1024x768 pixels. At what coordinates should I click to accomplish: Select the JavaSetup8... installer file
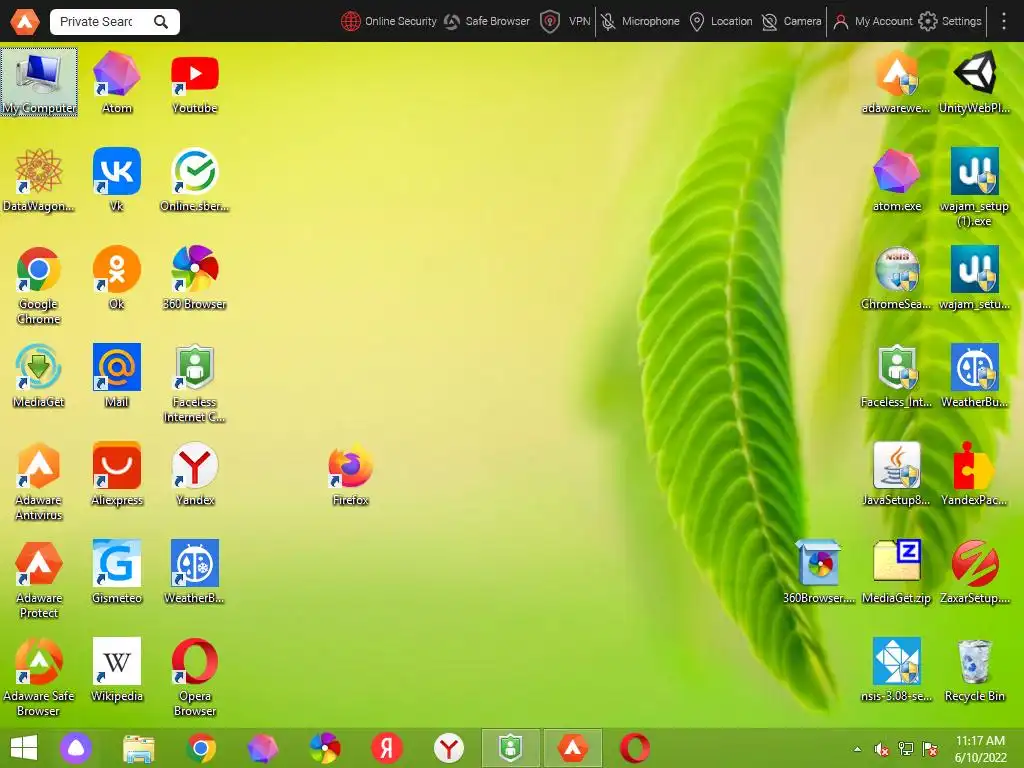[x=896, y=473]
